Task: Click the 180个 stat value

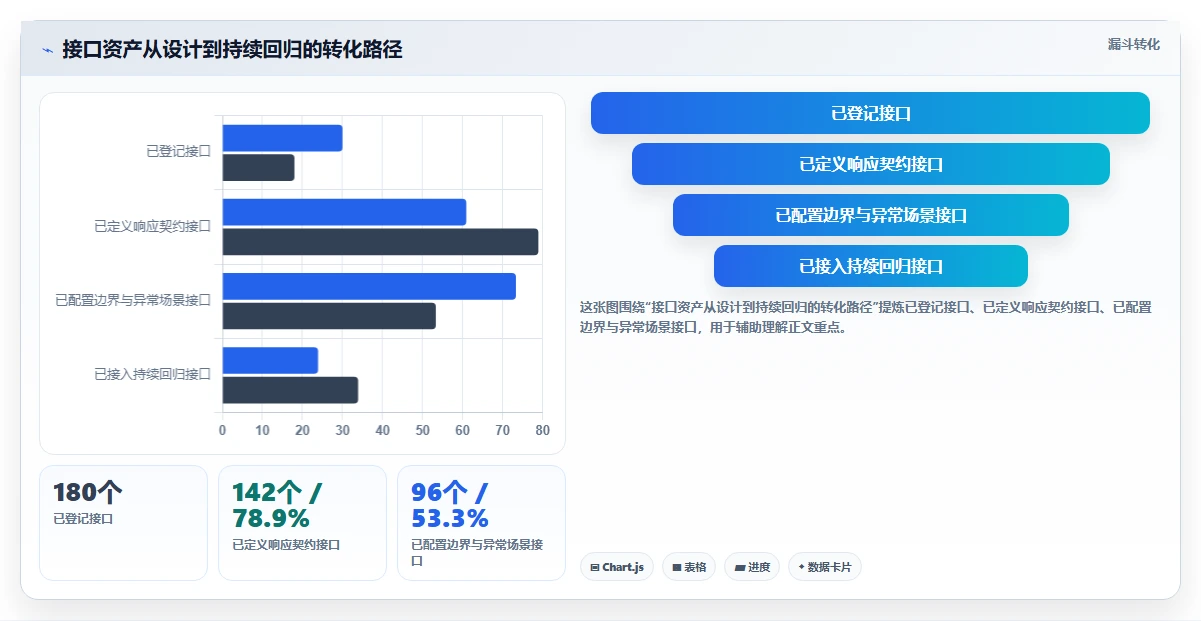Action: point(88,492)
